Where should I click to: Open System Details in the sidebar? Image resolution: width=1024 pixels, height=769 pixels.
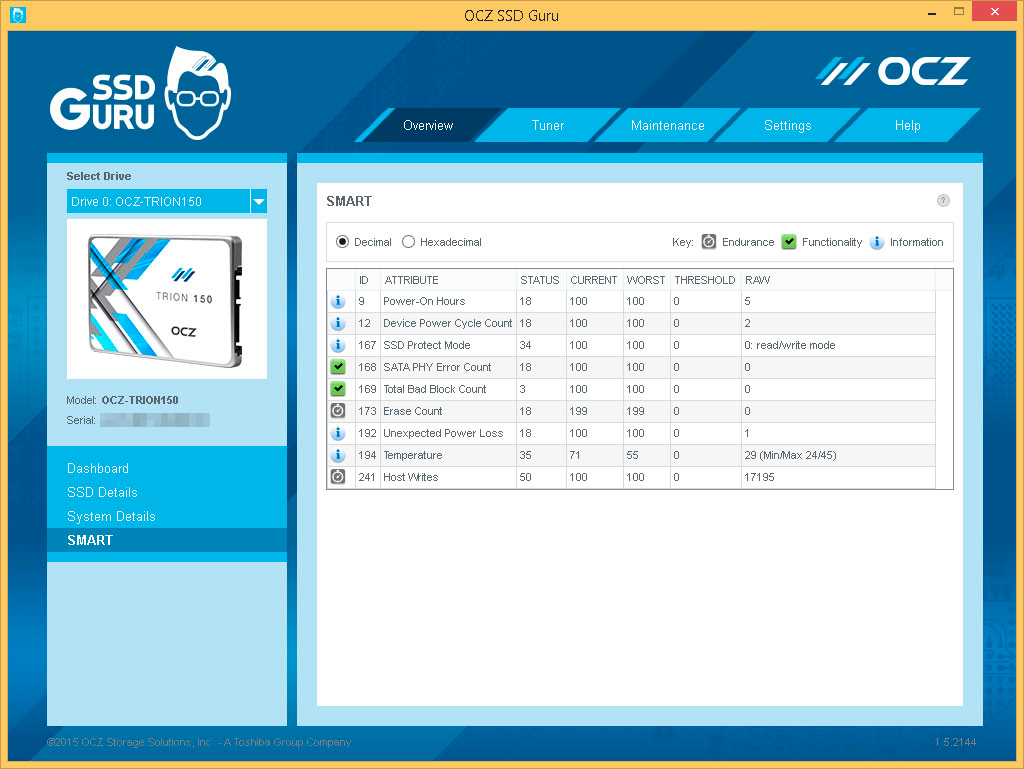[111, 516]
